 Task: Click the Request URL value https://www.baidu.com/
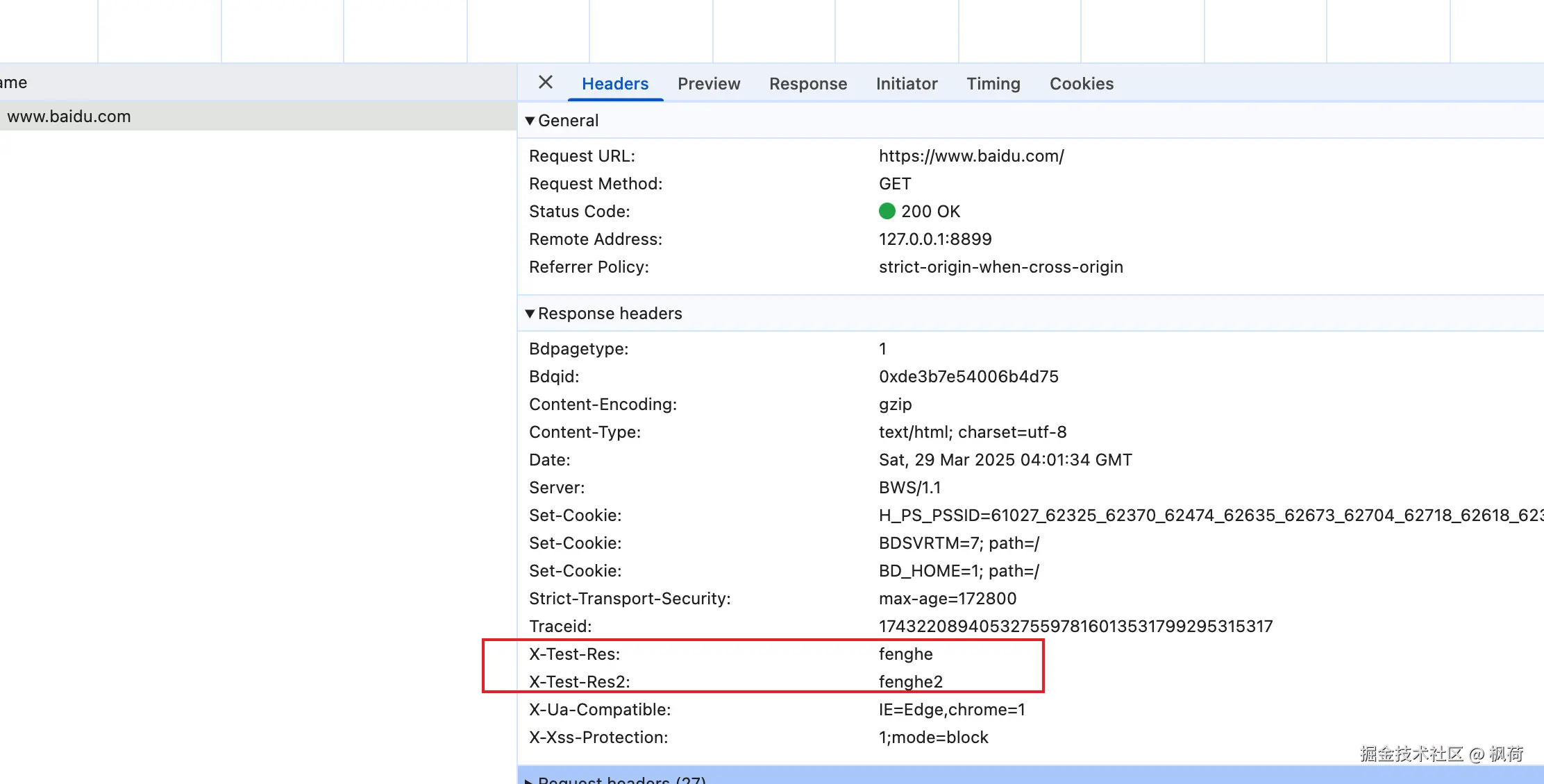pos(971,156)
